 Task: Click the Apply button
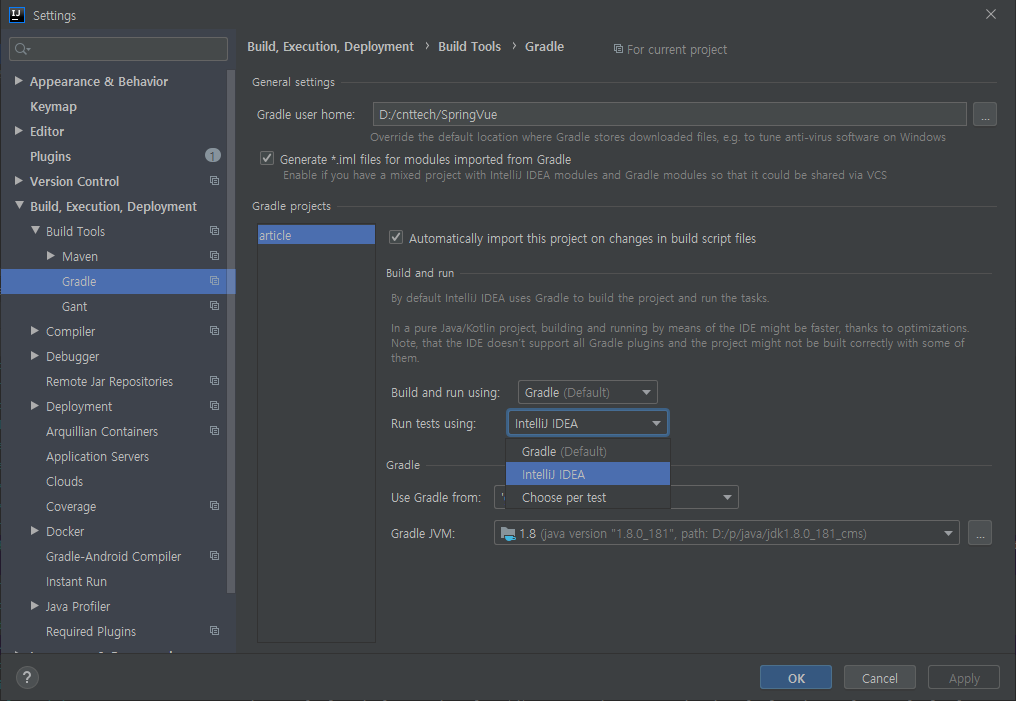(x=964, y=678)
